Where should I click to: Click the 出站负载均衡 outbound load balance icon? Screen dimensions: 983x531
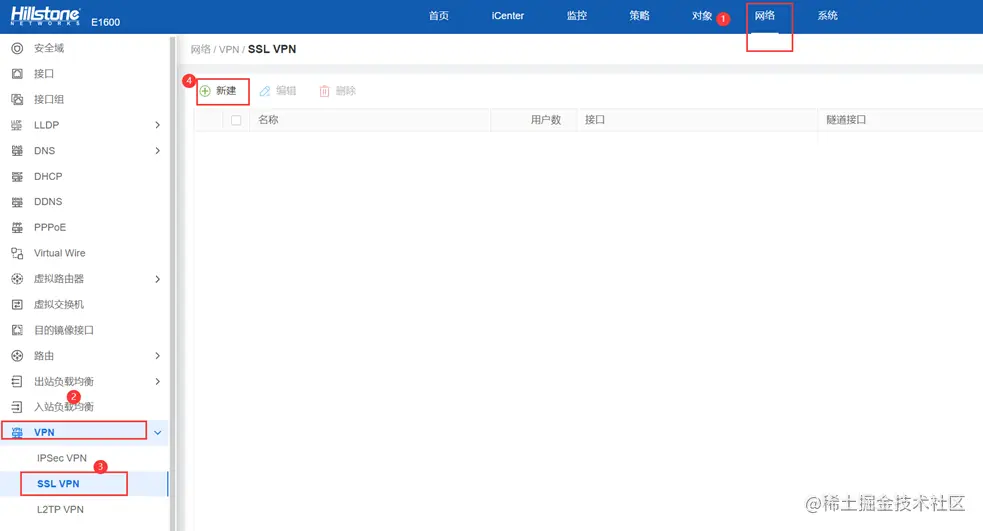point(17,382)
